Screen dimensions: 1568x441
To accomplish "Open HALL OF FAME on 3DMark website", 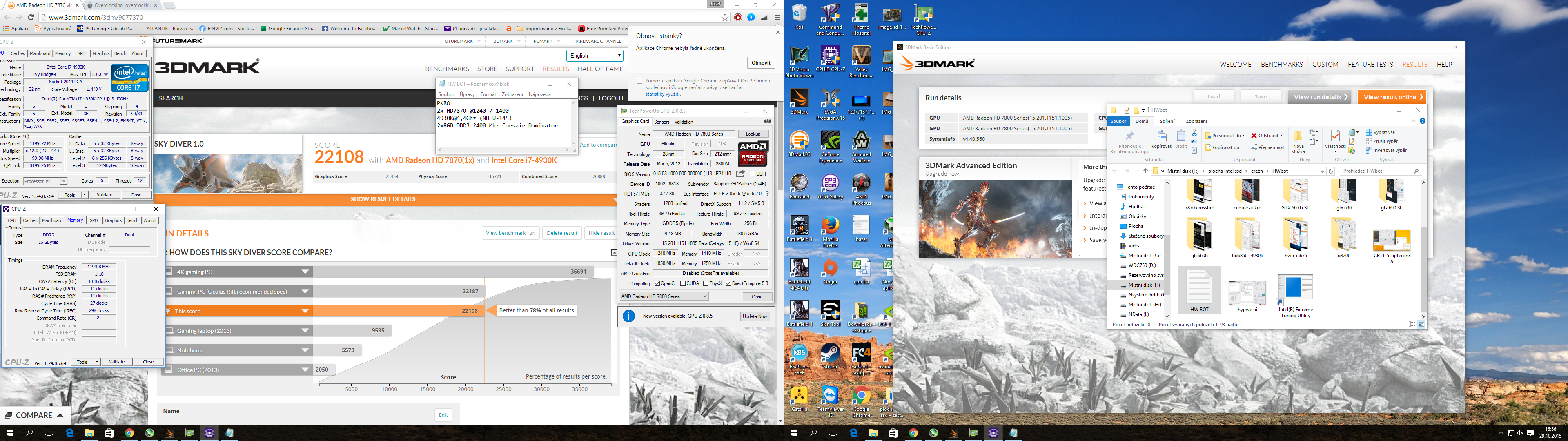I will (x=600, y=69).
